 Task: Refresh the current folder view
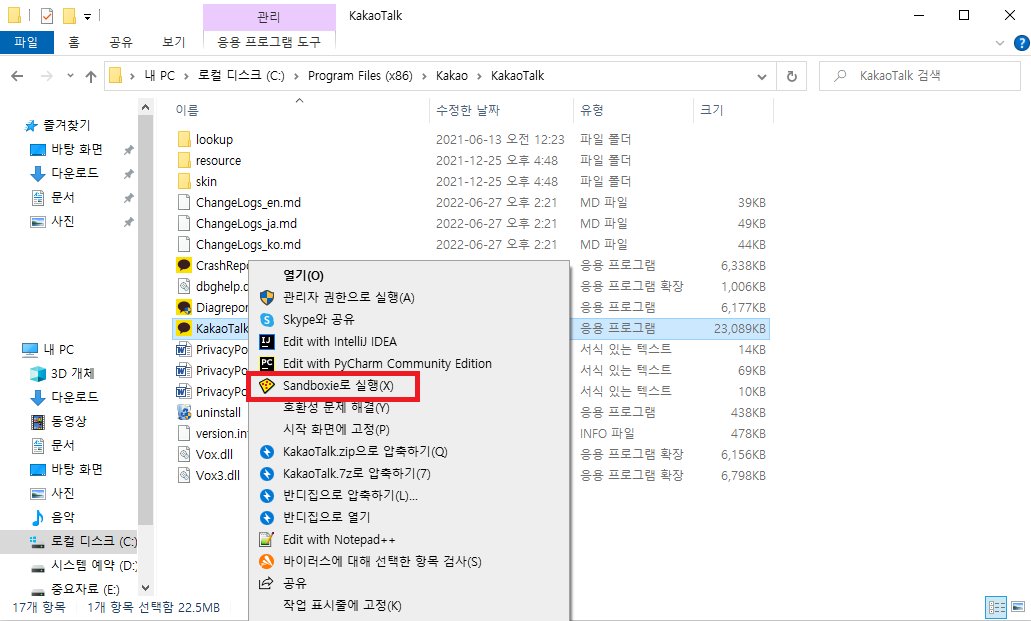click(792, 76)
